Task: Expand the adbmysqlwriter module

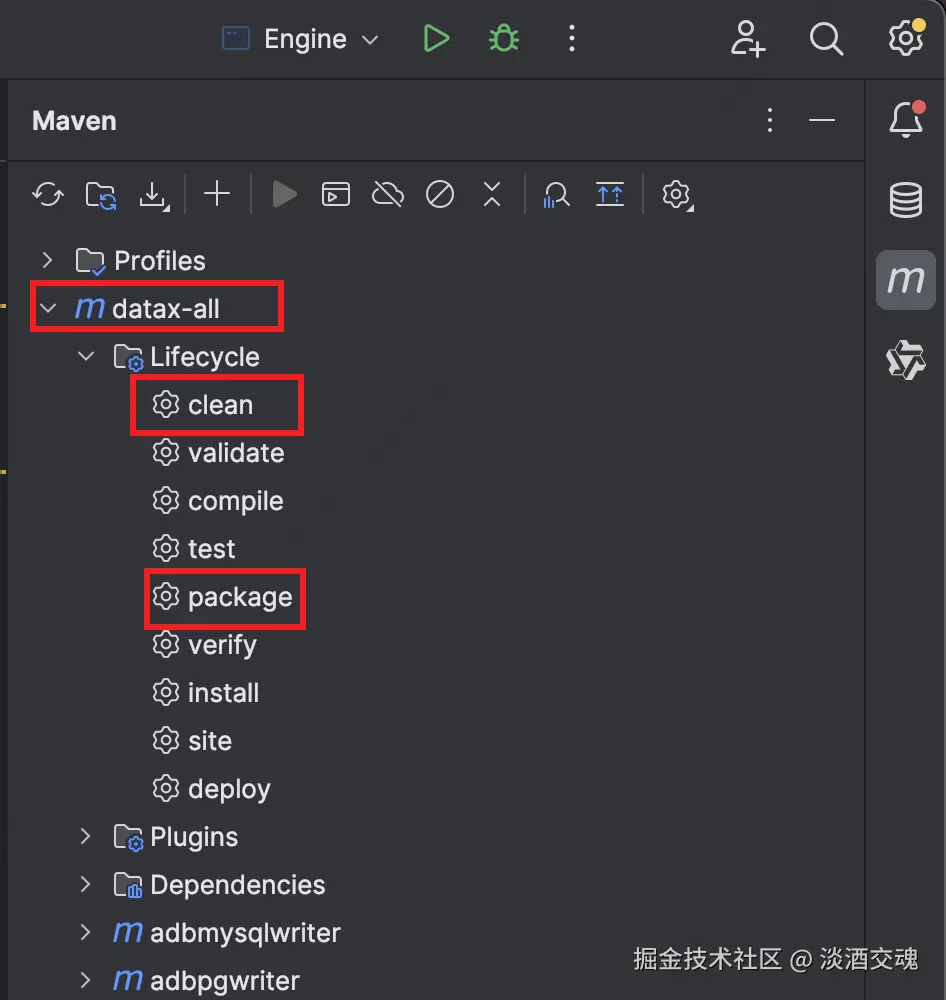Action: click(85, 932)
